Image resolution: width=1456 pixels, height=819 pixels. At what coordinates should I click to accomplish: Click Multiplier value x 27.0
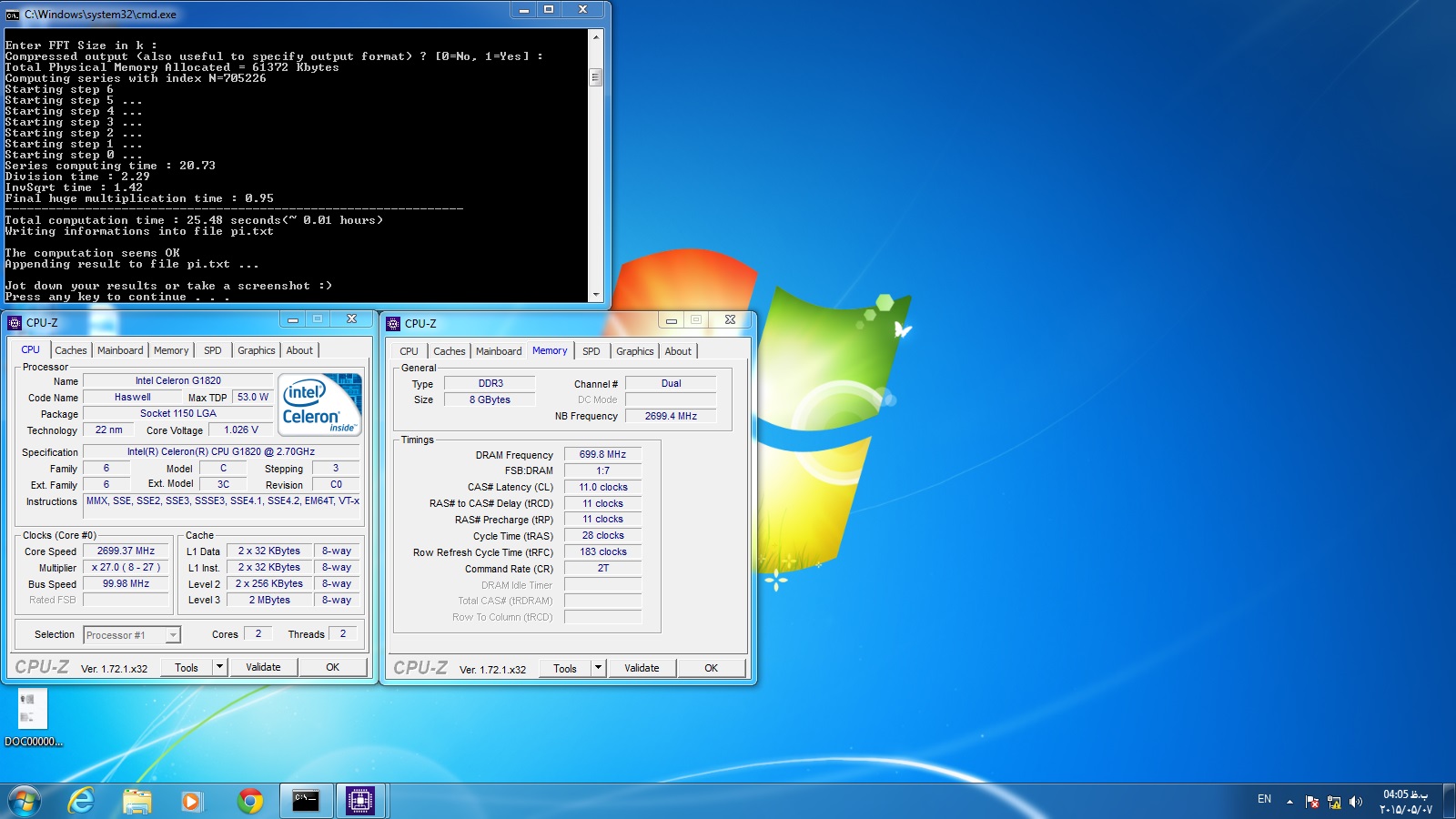pyautogui.click(x=126, y=567)
